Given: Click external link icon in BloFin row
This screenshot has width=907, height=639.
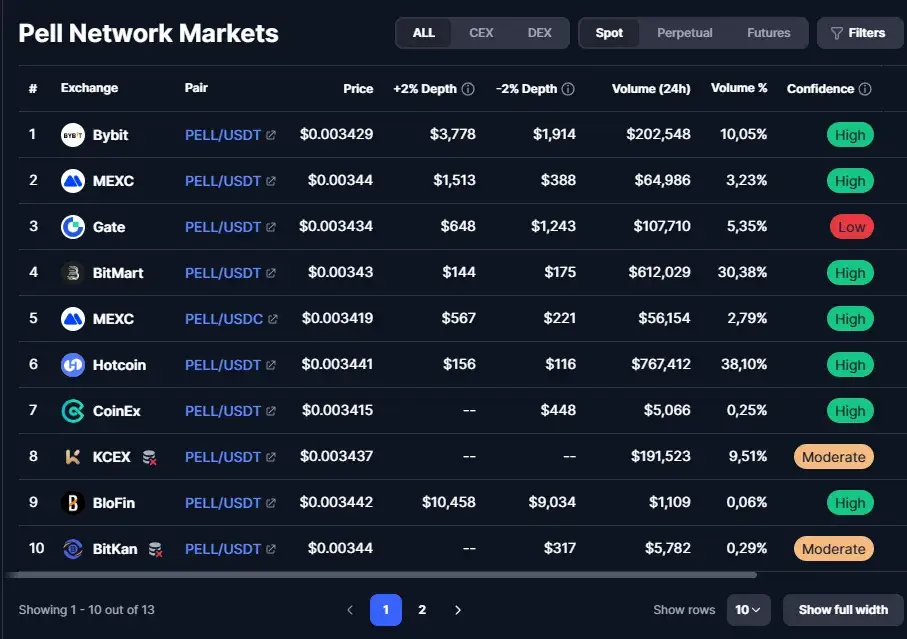Looking at the screenshot, I should point(271,503).
